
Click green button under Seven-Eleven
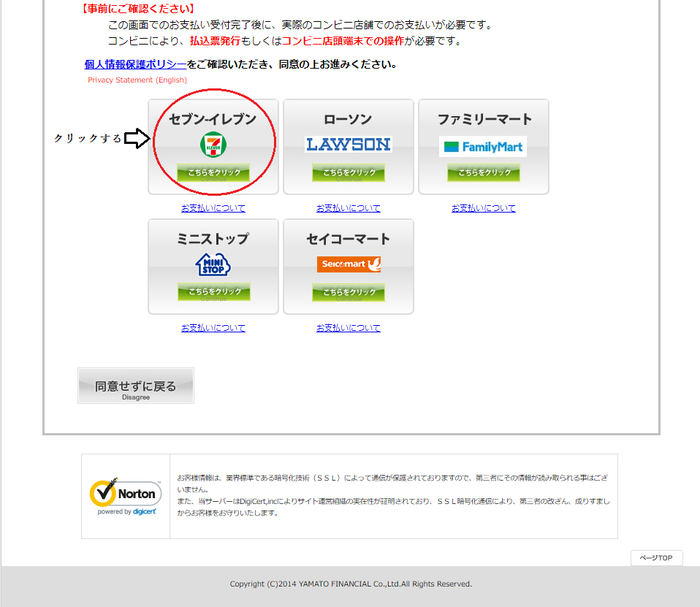(x=213, y=172)
